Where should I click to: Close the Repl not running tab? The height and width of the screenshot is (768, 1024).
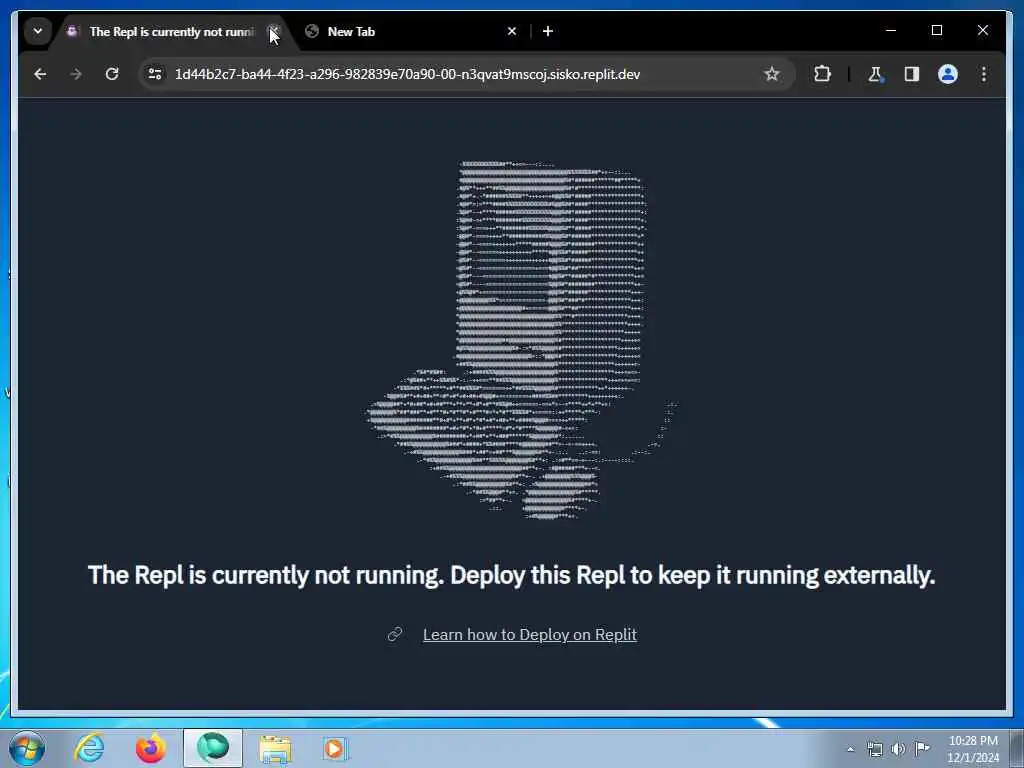tap(274, 31)
